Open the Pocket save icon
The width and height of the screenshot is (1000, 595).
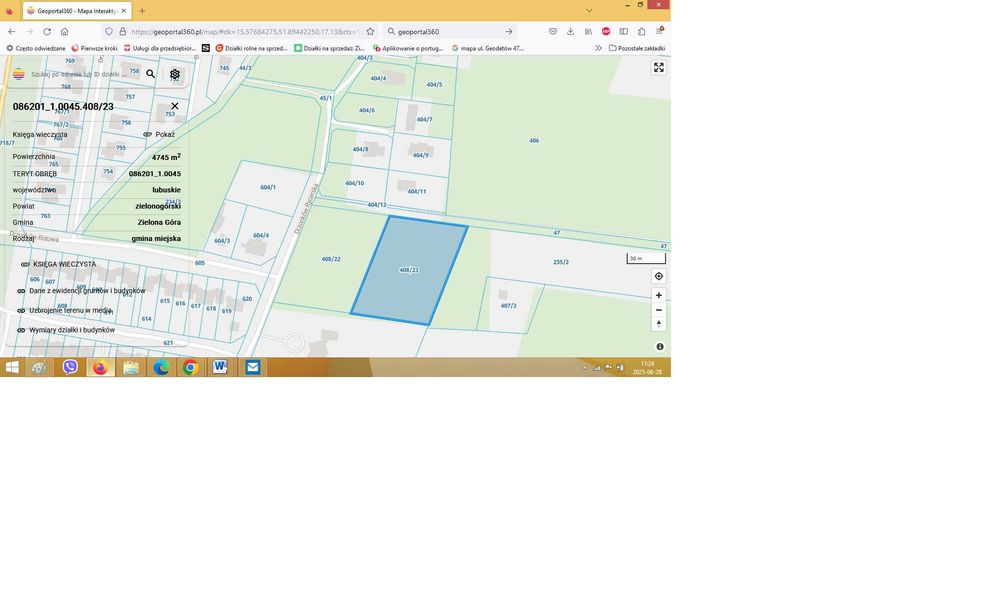point(553,31)
